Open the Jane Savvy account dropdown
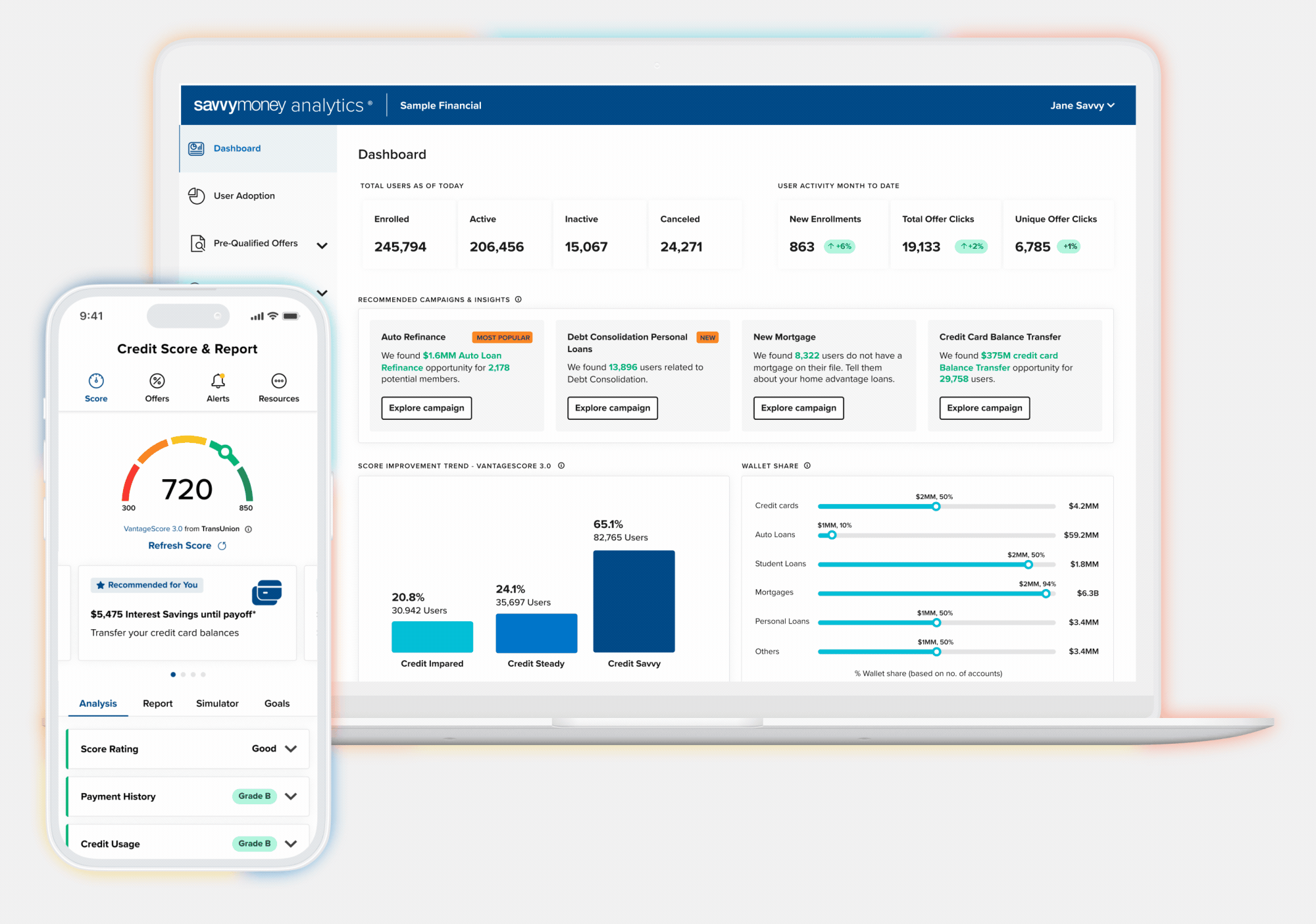Viewport: 1316px width, 924px height. click(x=1082, y=105)
